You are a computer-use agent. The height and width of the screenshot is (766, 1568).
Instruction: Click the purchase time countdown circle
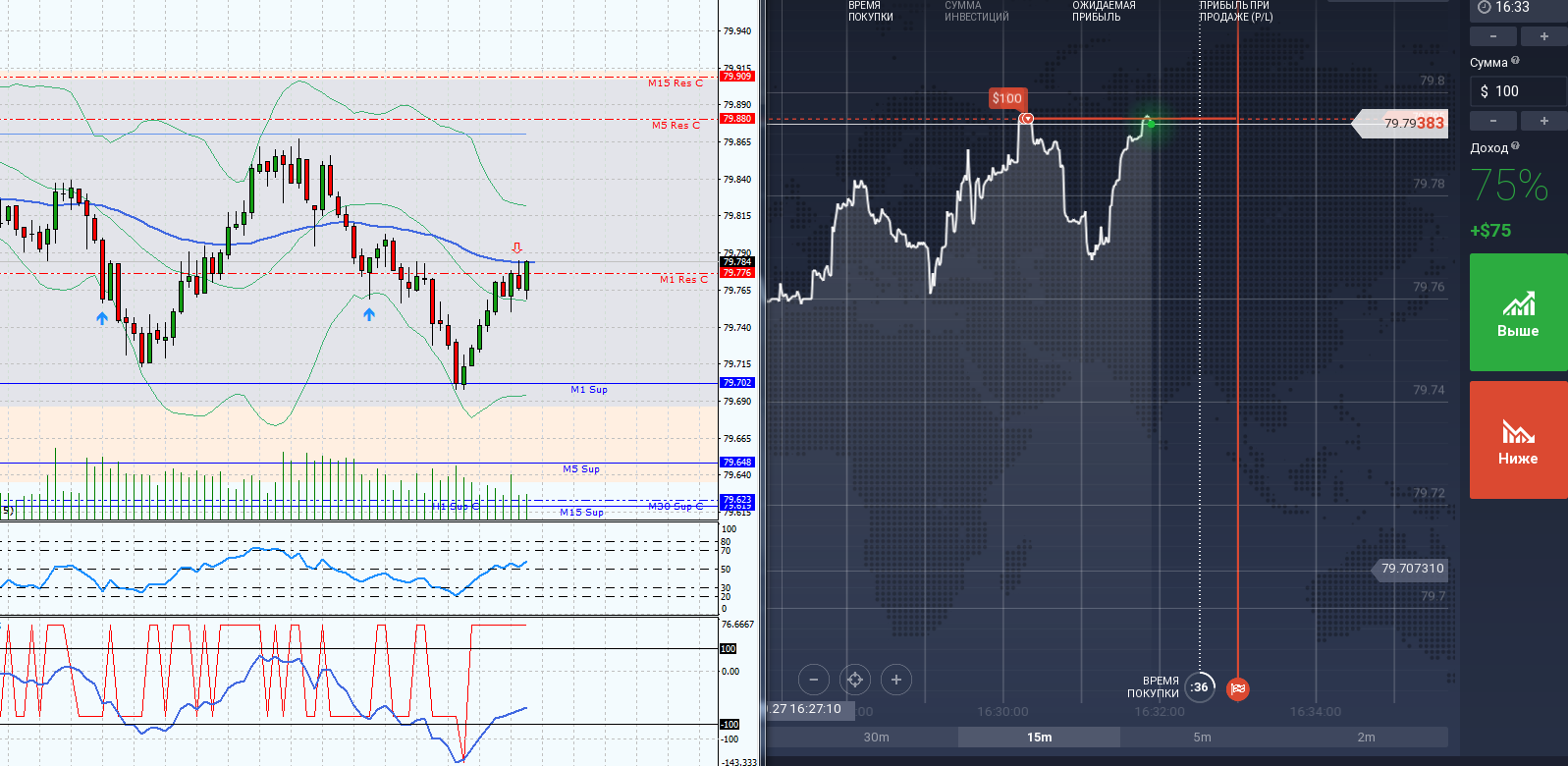[x=1199, y=687]
